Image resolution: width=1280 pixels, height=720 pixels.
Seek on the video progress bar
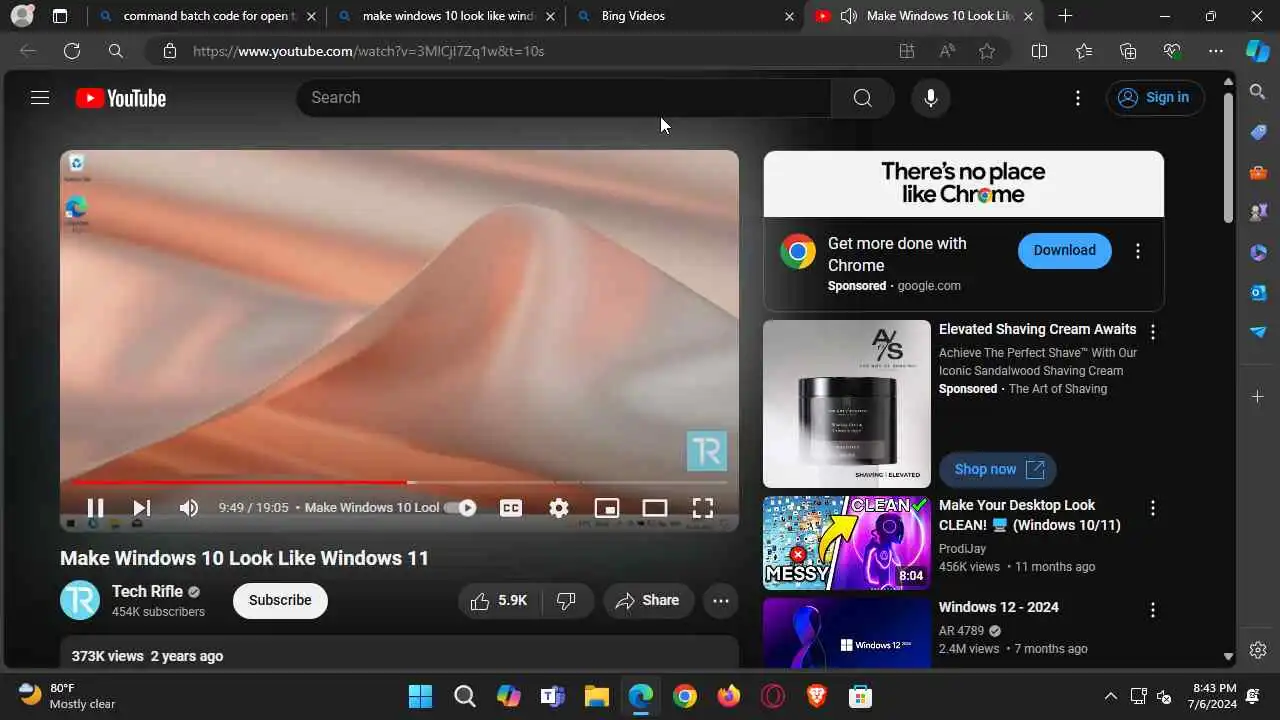click(399, 482)
